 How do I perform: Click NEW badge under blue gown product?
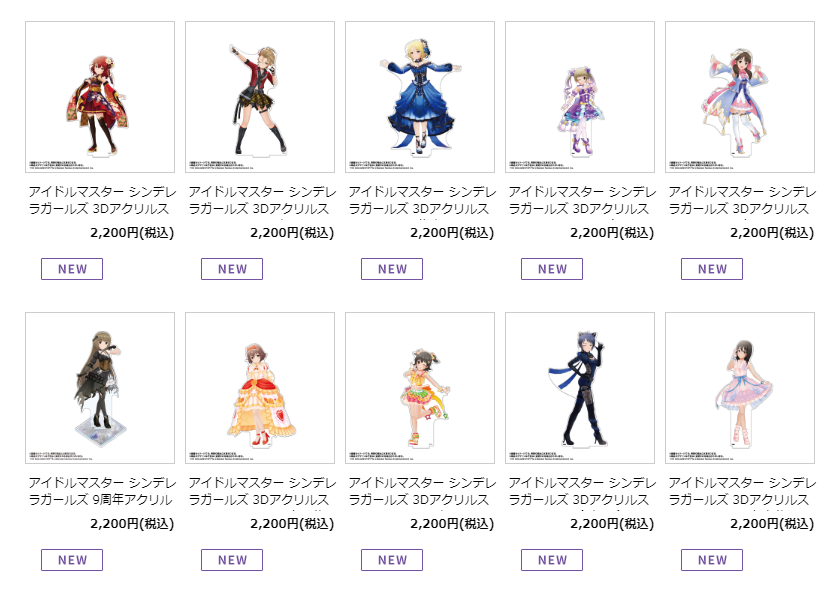392,269
